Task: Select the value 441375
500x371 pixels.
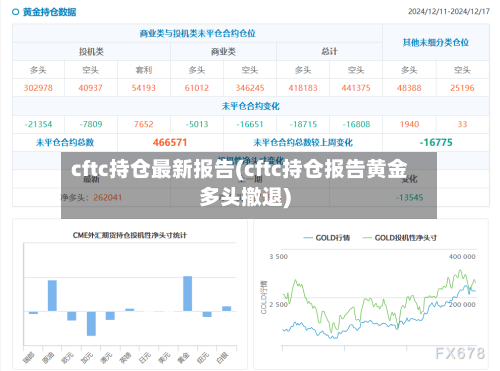Action: tap(356, 88)
